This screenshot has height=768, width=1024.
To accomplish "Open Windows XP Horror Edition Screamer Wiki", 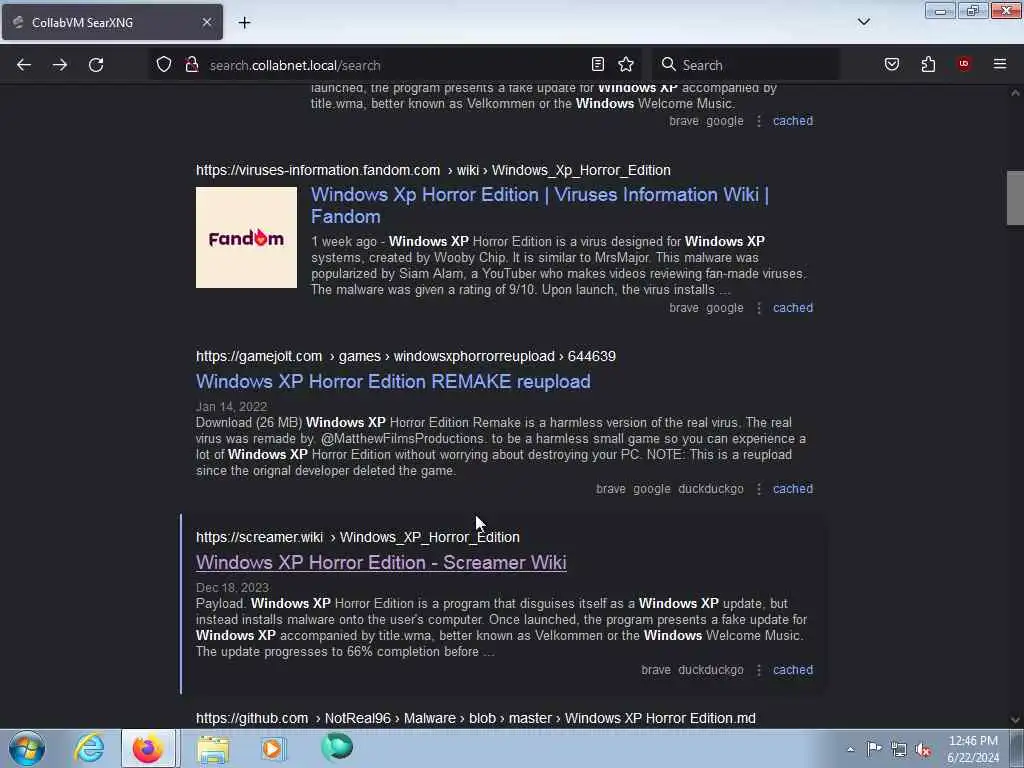I will [x=381, y=562].
